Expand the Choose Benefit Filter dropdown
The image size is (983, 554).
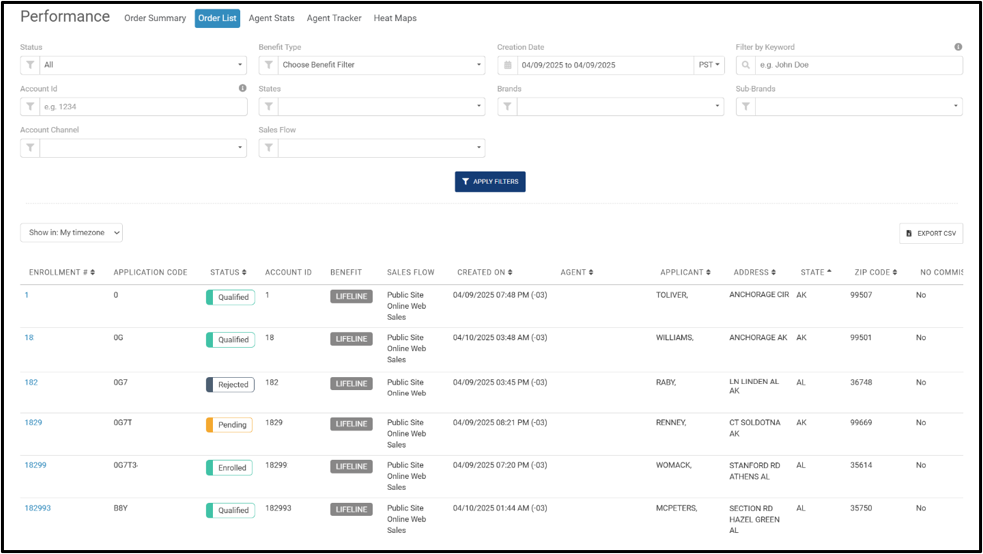[381, 65]
